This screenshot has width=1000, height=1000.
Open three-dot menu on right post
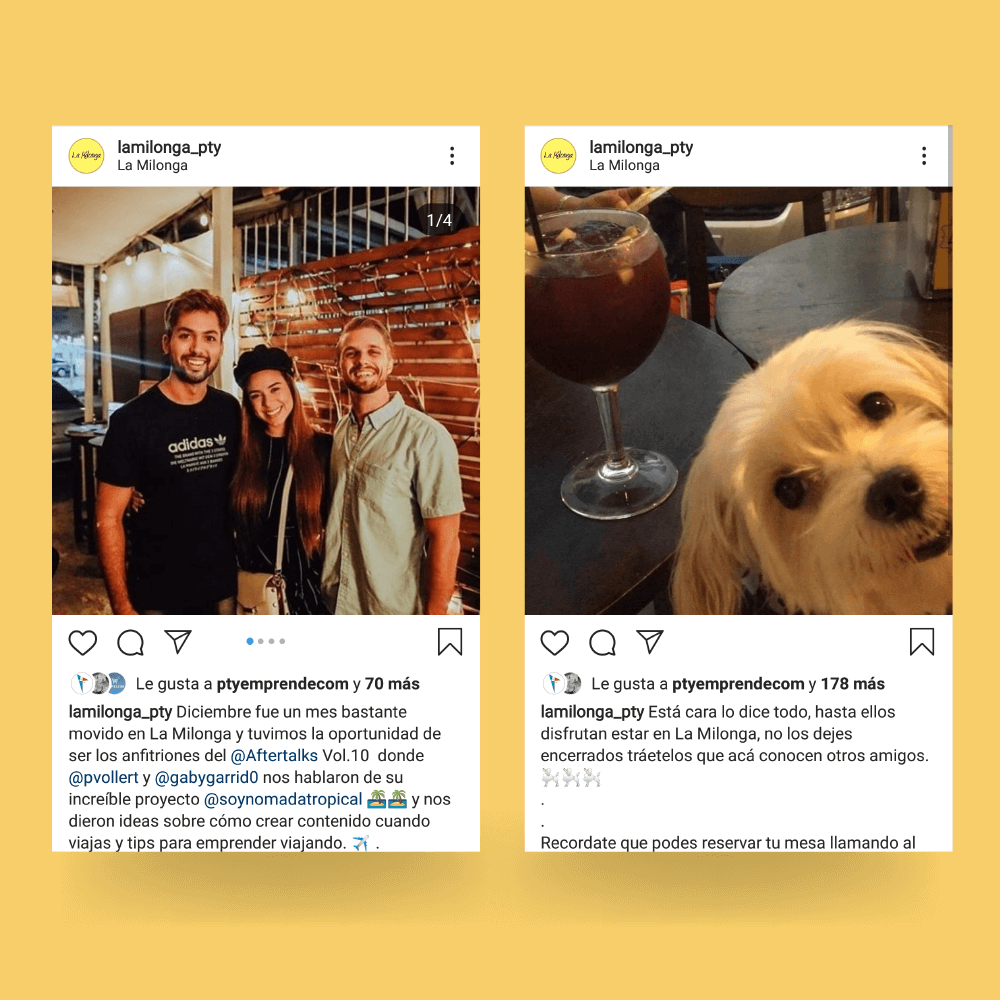point(923,156)
